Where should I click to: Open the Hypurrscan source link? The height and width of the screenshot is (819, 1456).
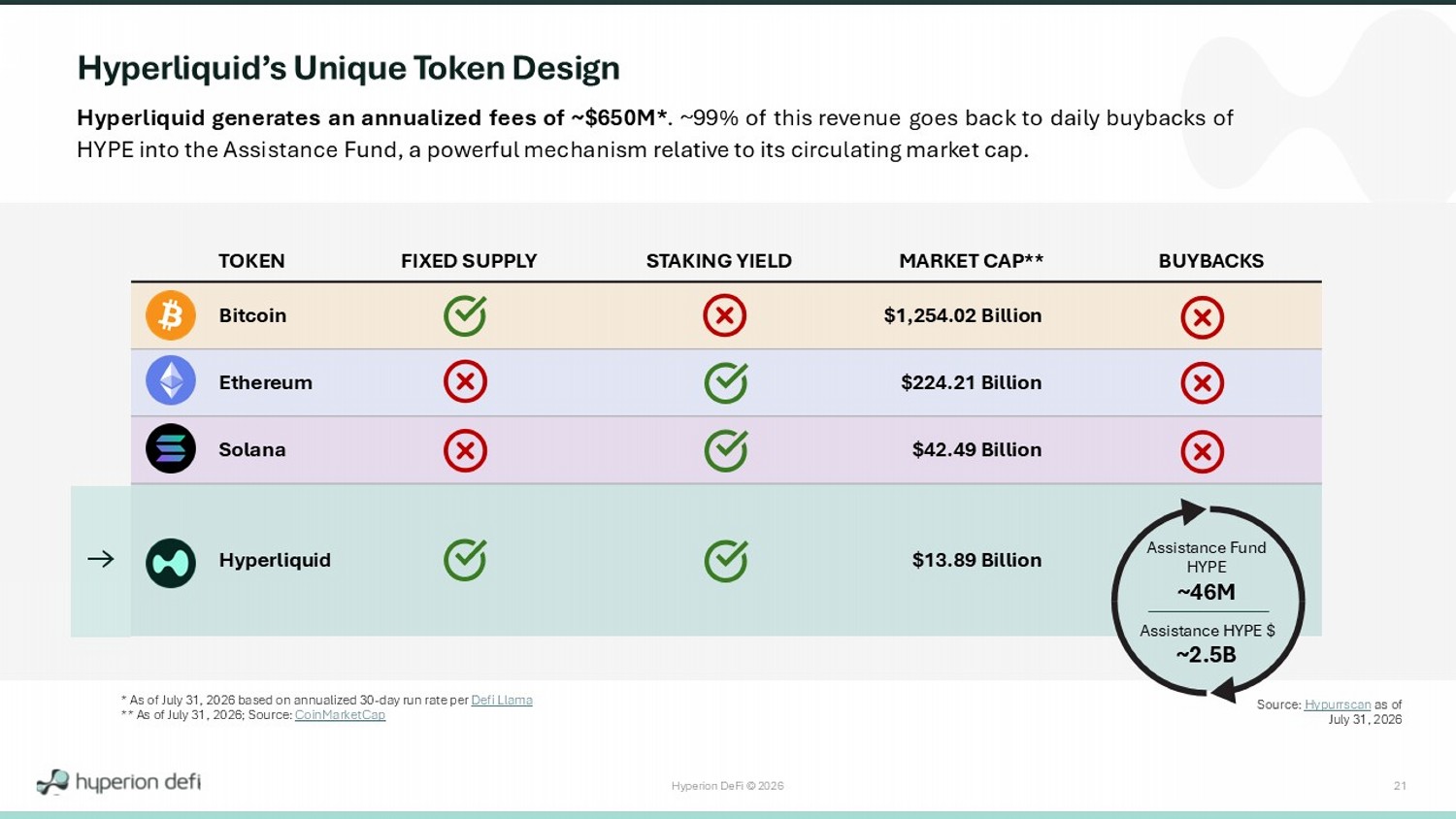[x=1338, y=704]
